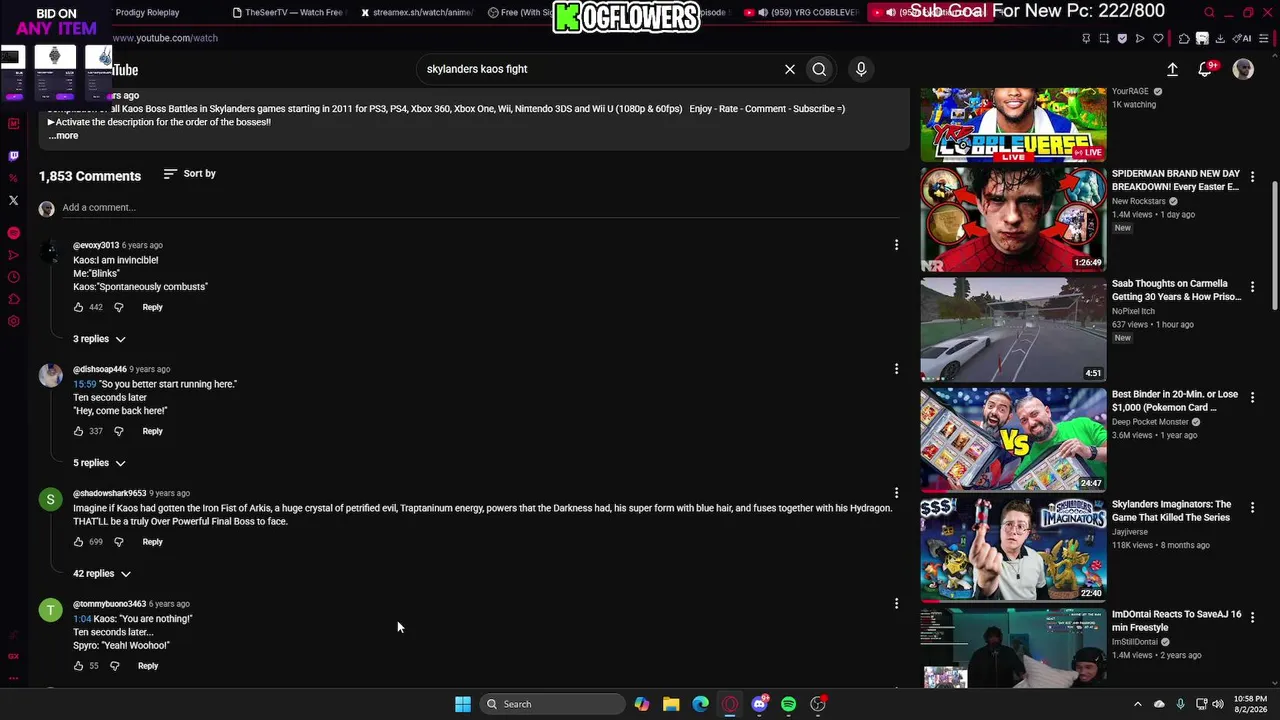Like the comment by @evoxy3013
The height and width of the screenshot is (720, 1280).
tap(78, 307)
